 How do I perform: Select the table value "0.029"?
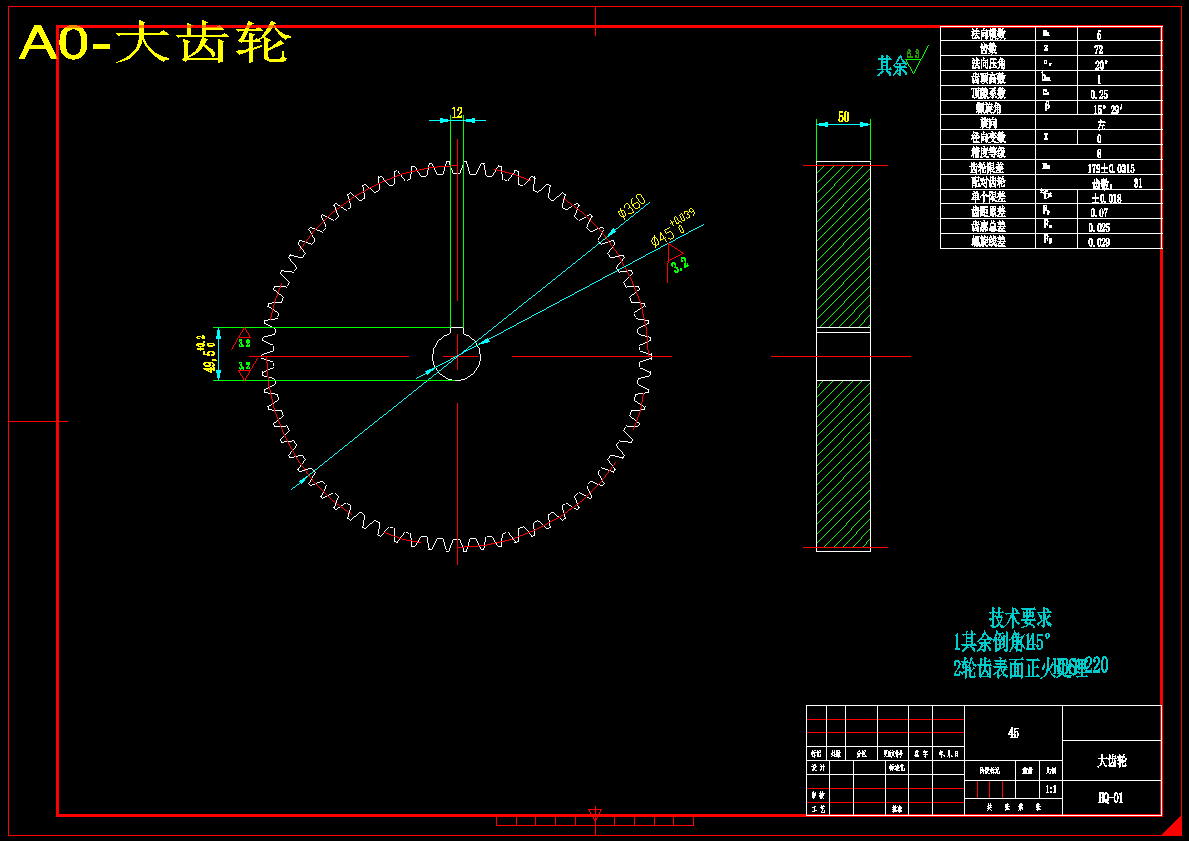pyautogui.click(x=1099, y=243)
